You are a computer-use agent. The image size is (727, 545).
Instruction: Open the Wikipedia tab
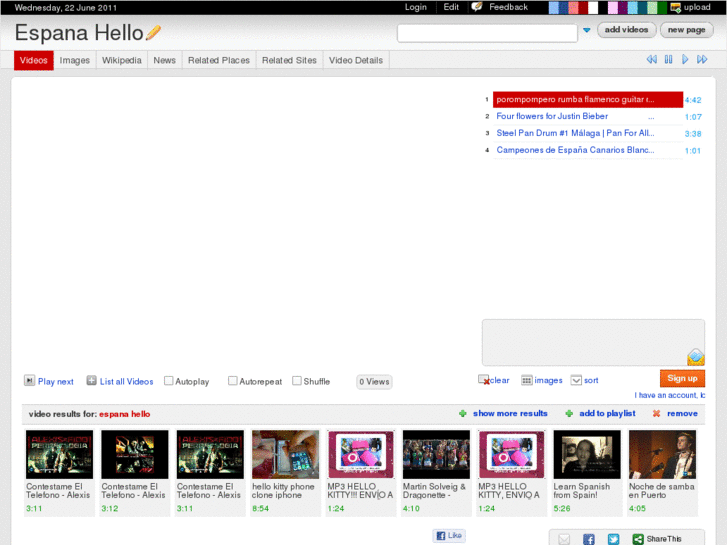121,60
